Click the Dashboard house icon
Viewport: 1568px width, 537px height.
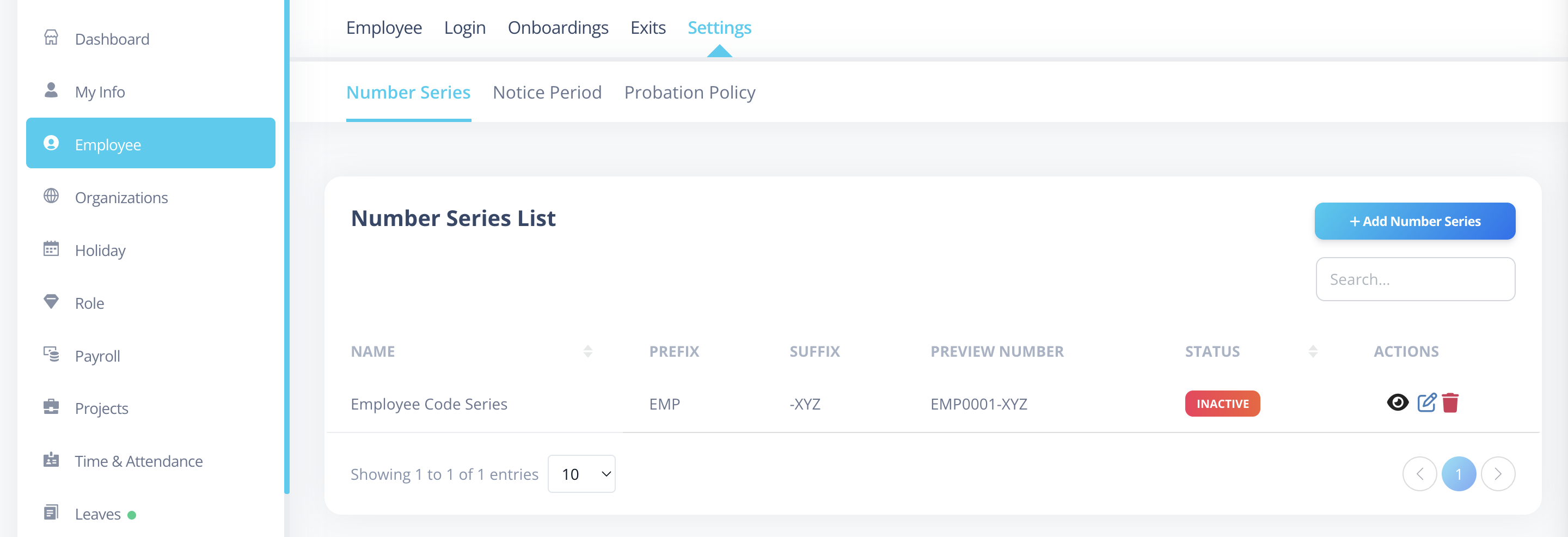[x=51, y=38]
